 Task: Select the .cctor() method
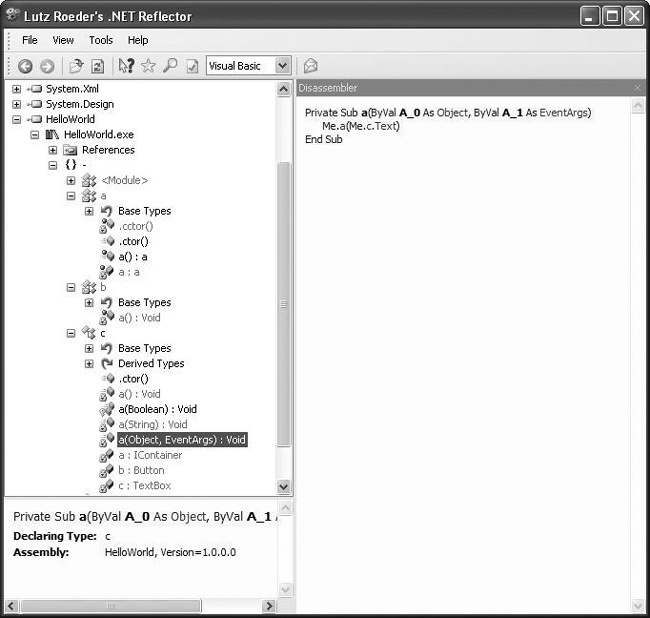coord(136,226)
